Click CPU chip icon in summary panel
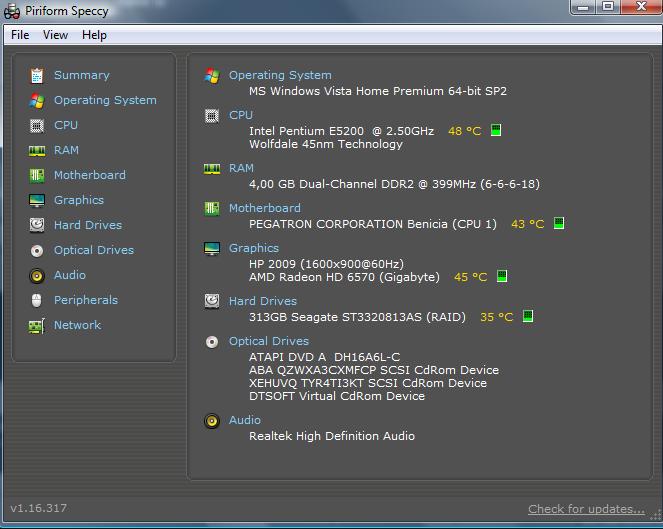Image resolution: width=663 pixels, height=529 pixels. tap(212, 115)
